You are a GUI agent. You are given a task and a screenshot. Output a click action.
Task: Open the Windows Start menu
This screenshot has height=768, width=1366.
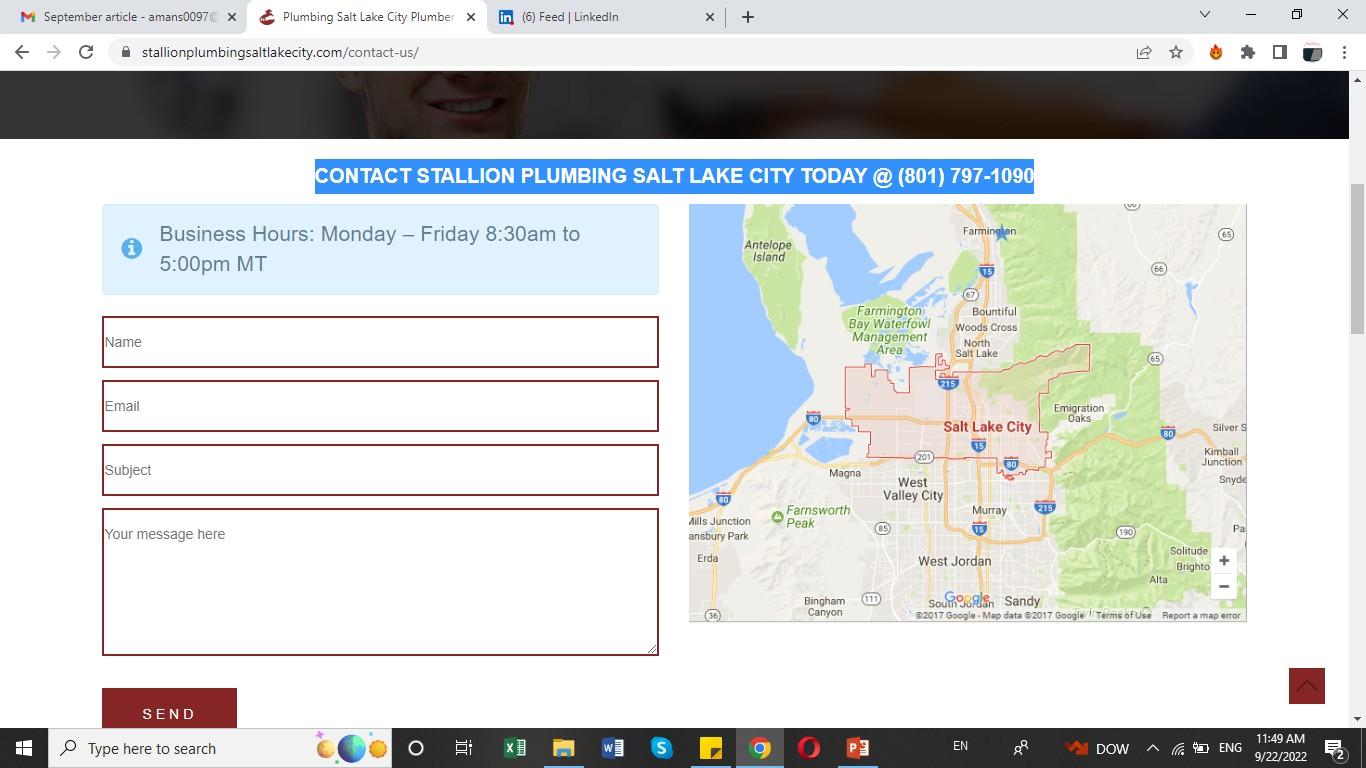point(23,748)
